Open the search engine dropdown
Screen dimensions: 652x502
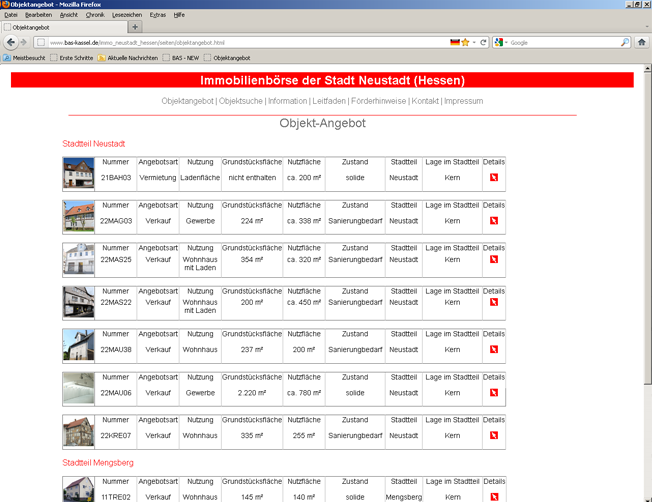503,43
